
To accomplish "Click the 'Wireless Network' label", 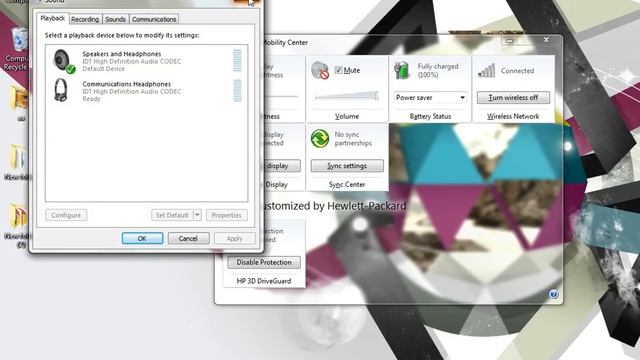I will pos(513,116).
